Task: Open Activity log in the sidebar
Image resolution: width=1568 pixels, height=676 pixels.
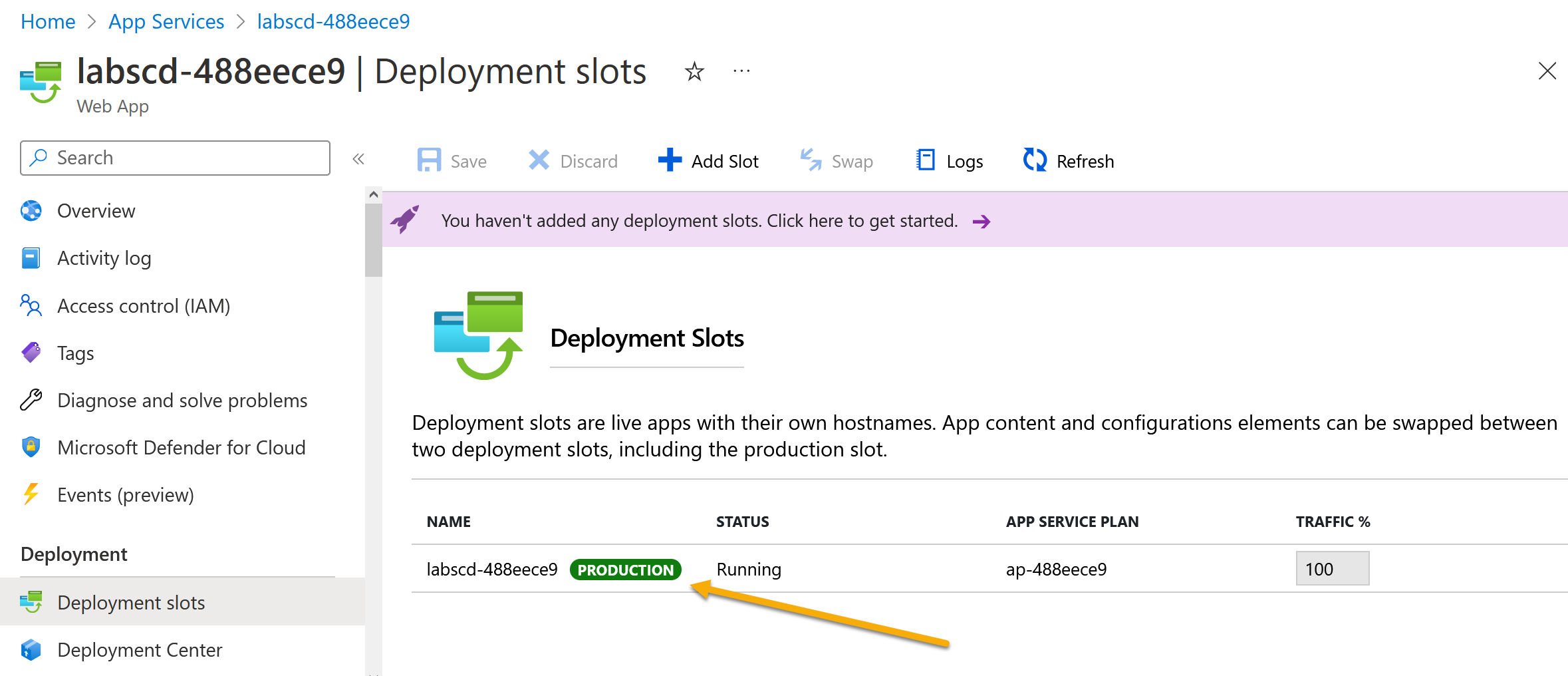Action: [x=104, y=258]
